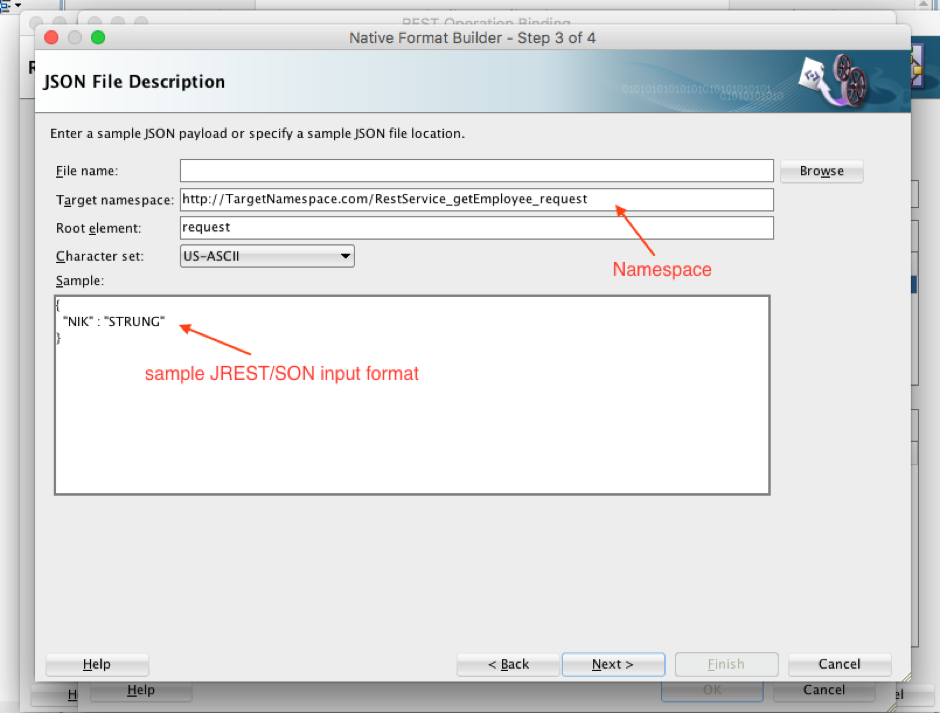Click the Root element field containing request

click(x=476, y=227)
